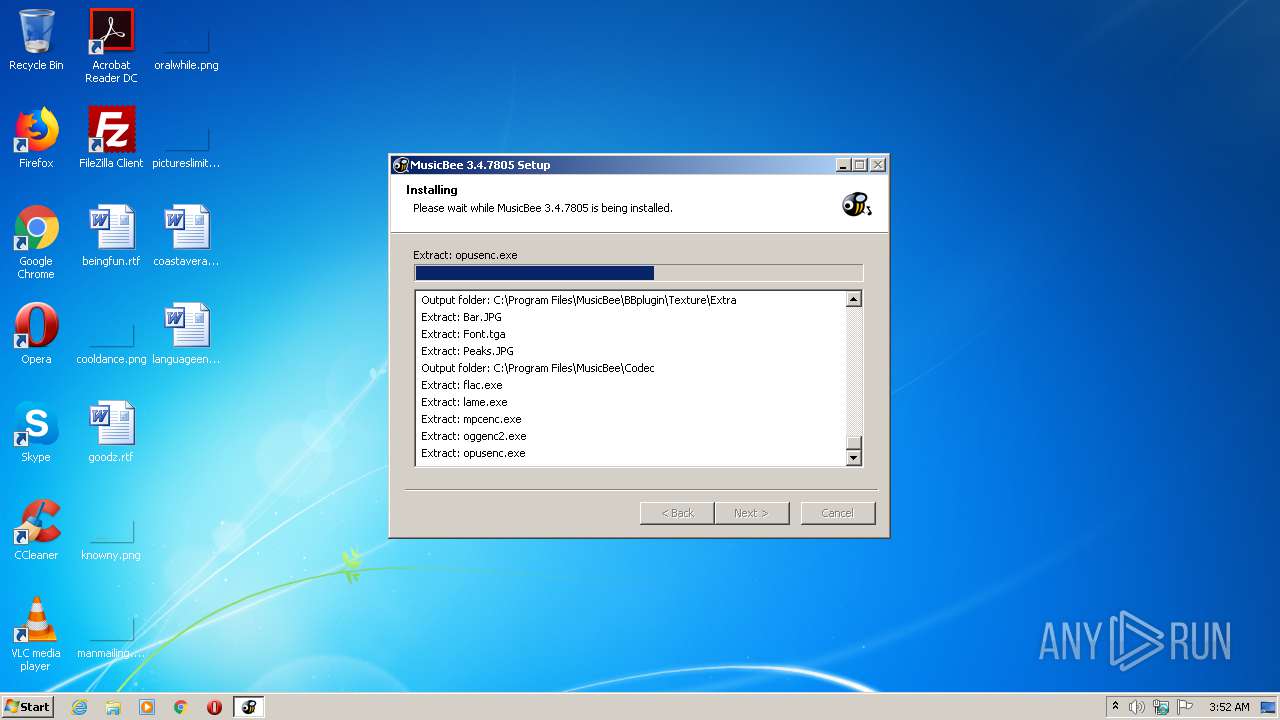1280x720 pixels.
Task: Click the < Back button in Setup
Action: [x=677, y=513]
